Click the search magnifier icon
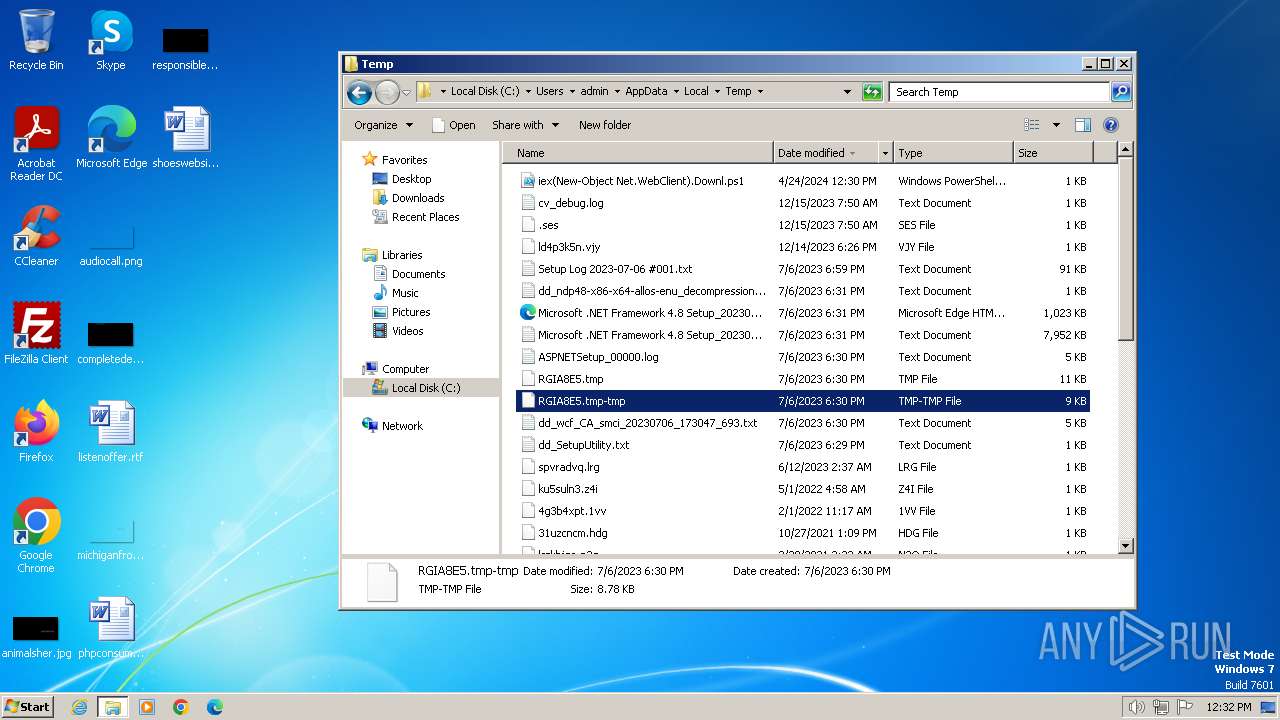The image size is (1280, 720). click(1121, 92)
